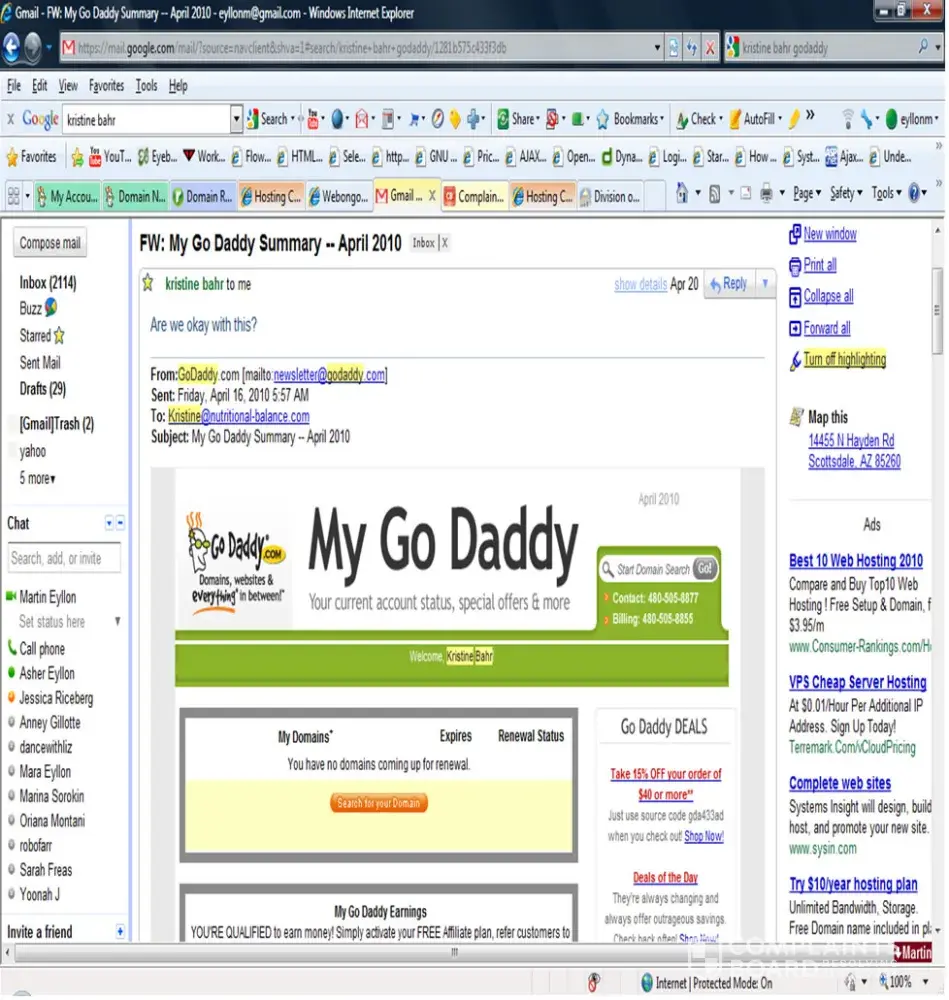Screen dimensions: 949x1000
Task: Click the red Stop loading X icon
Action: [710, 48]
